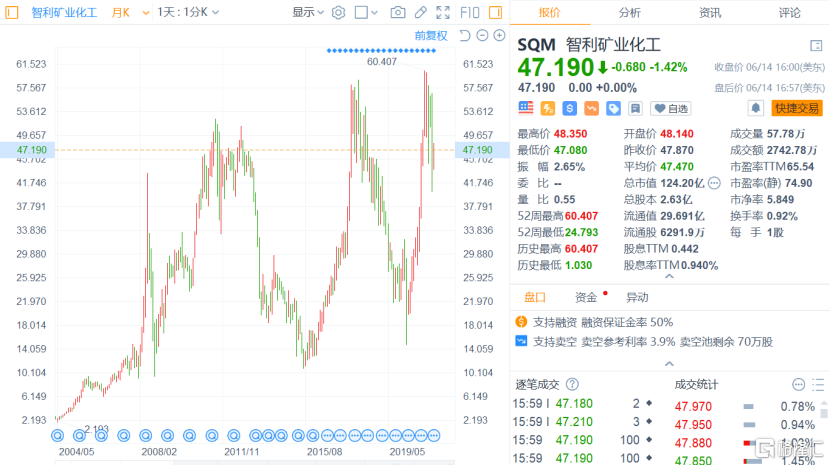Switch to the 资讯 tab
Screen dimensions: 830x465
[709, 13]
